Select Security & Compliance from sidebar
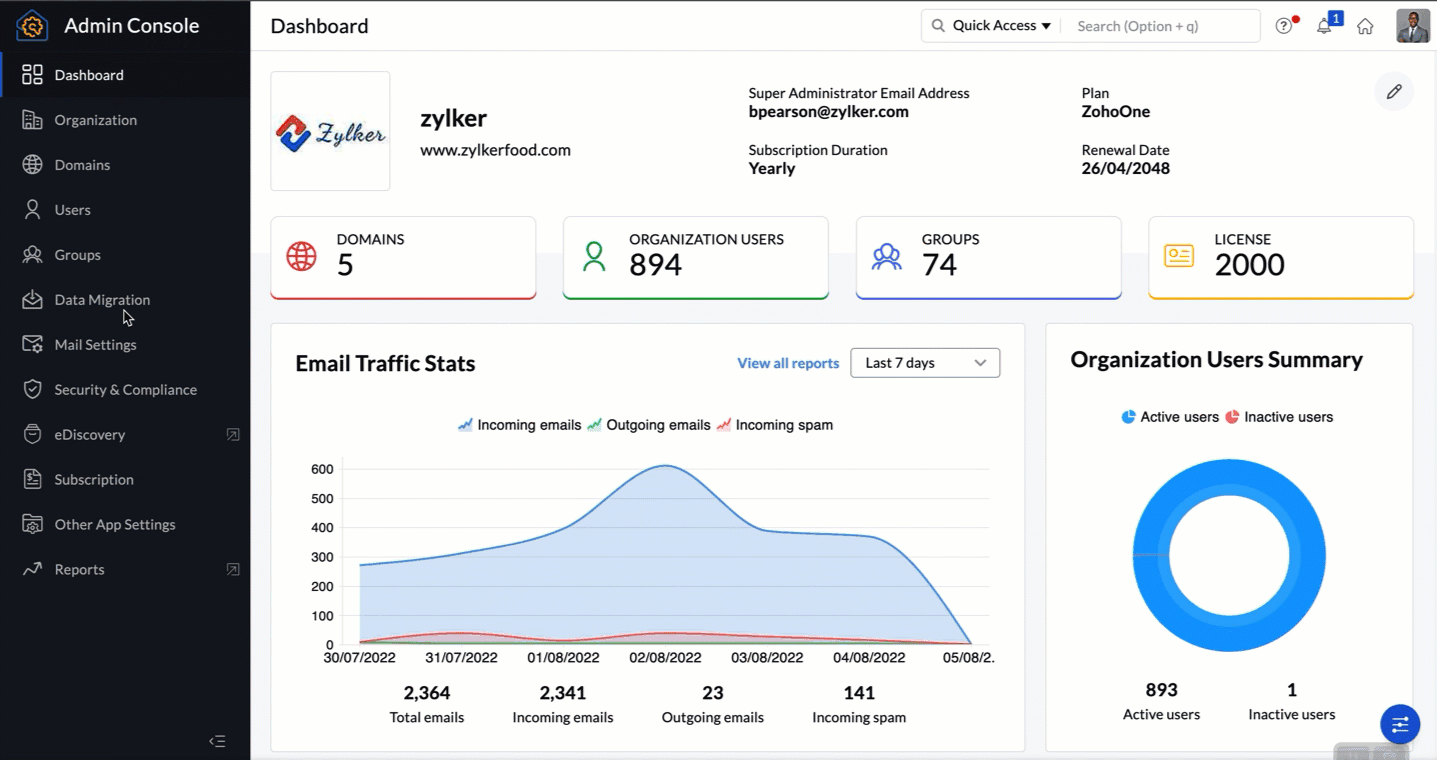Image resolution: width=1437 pixels, height=760 pixels. tap(125, 390)
